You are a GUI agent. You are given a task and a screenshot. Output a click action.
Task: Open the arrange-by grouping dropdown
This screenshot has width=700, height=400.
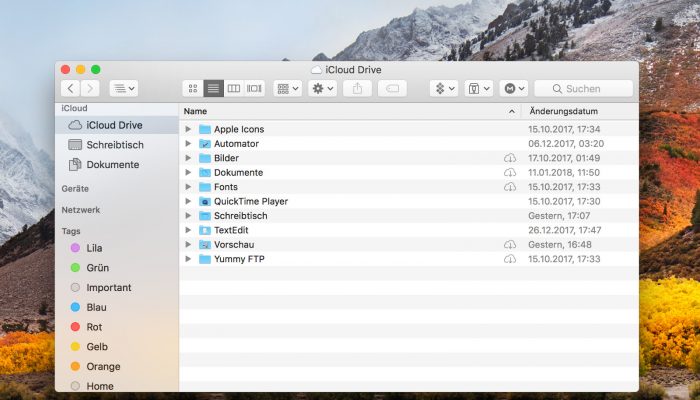pyautogui.click(x=288, y=88)
